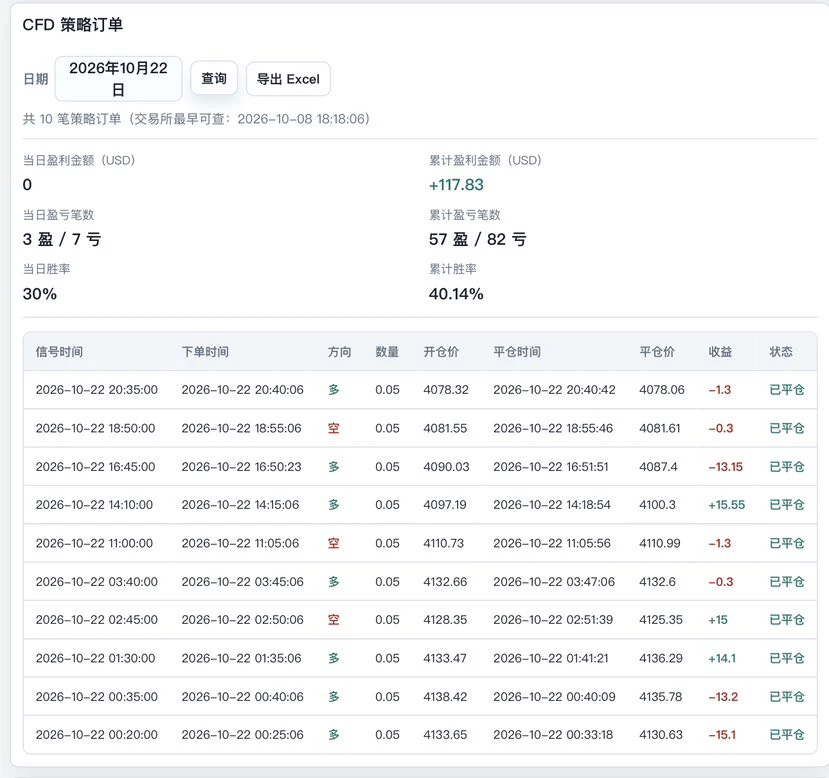The image size is (829, 778).
Task: Click the 收益 column header
Action: click(720, 352)
